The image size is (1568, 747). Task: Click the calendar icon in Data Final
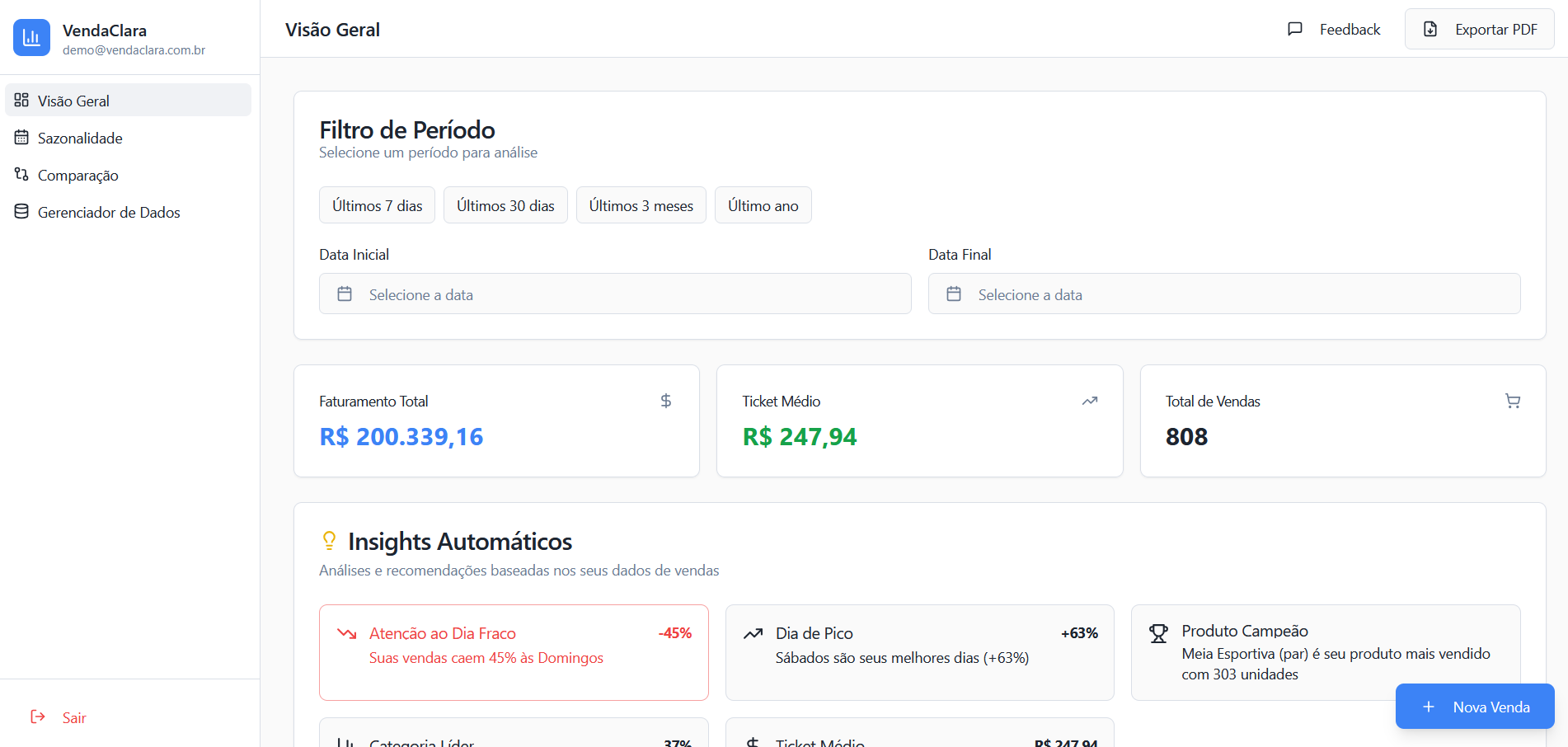click(x=954, y=294)
